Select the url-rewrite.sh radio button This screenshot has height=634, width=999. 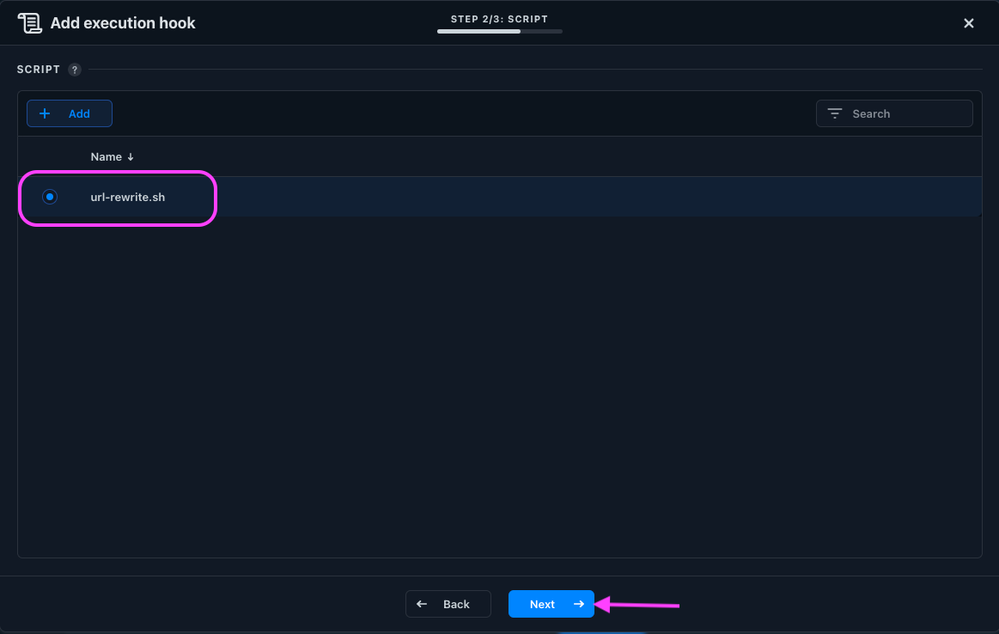(50, 197)
